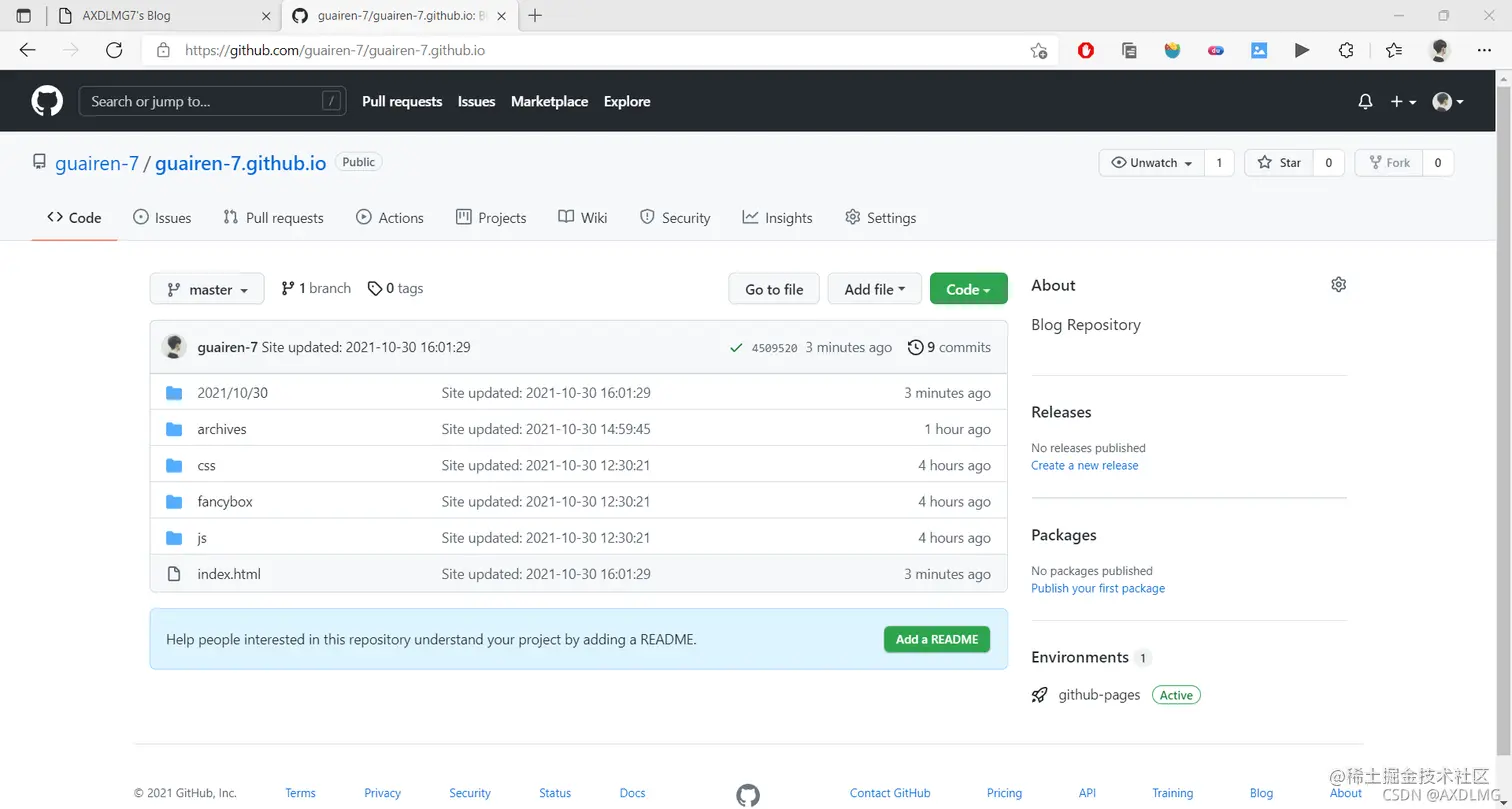Screen dimensions: 1512x809
Task: Open commit hash 4509520
Action: click(774, 348)
